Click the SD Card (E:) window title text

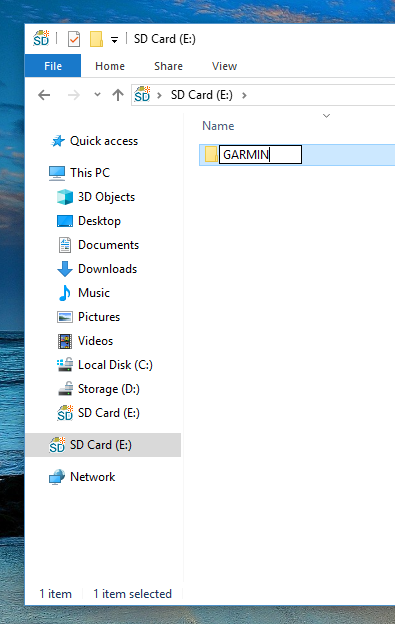pyautogui.click(x=165, y=39)
